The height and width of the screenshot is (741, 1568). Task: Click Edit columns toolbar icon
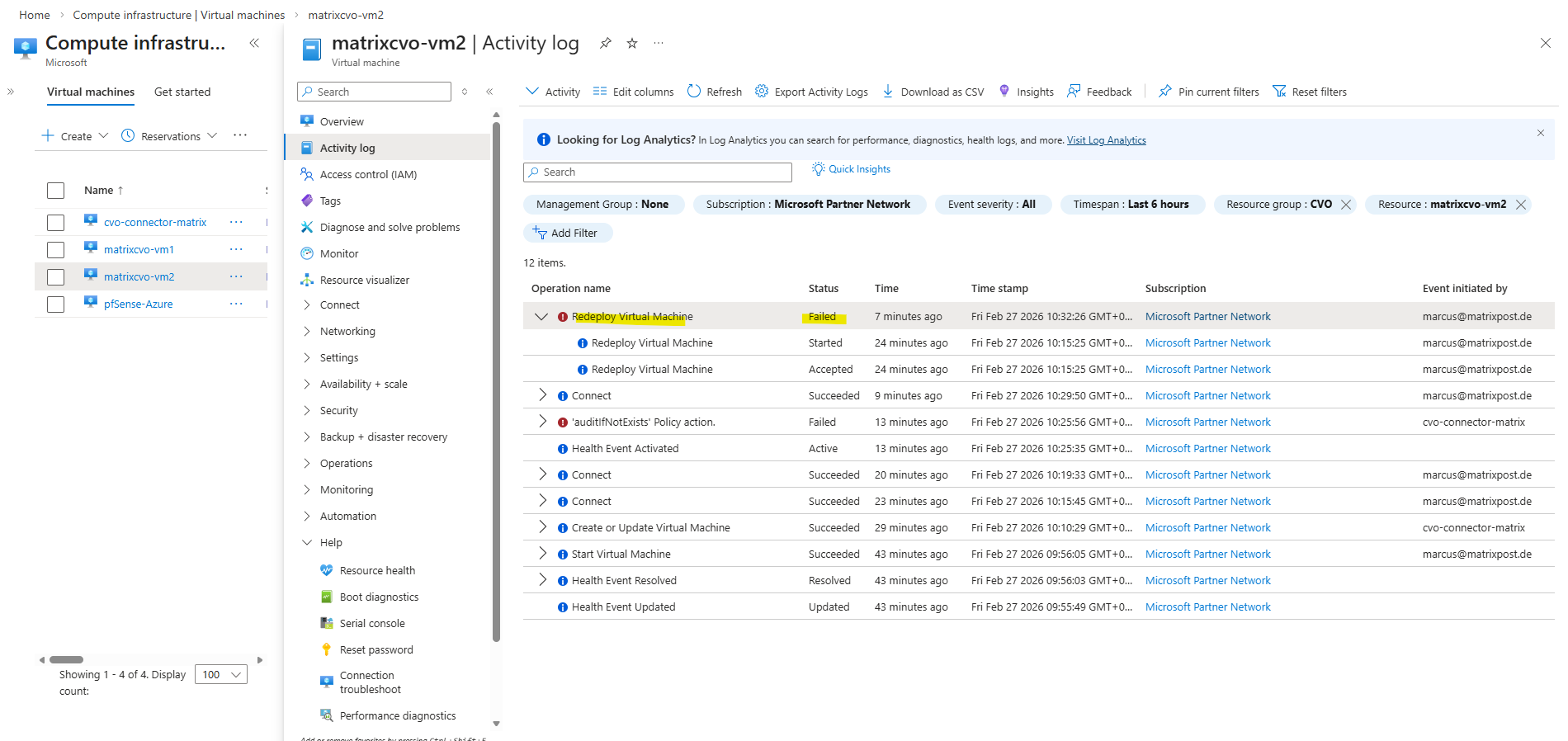[600, 92]
